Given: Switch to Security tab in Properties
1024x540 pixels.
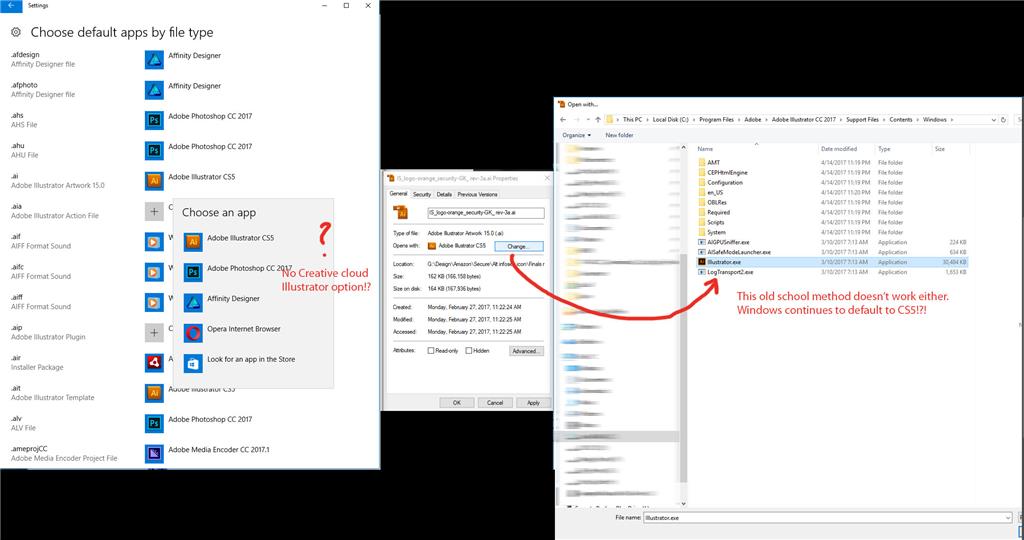Looking at the screenshot, I should click(x=422, y=195).
